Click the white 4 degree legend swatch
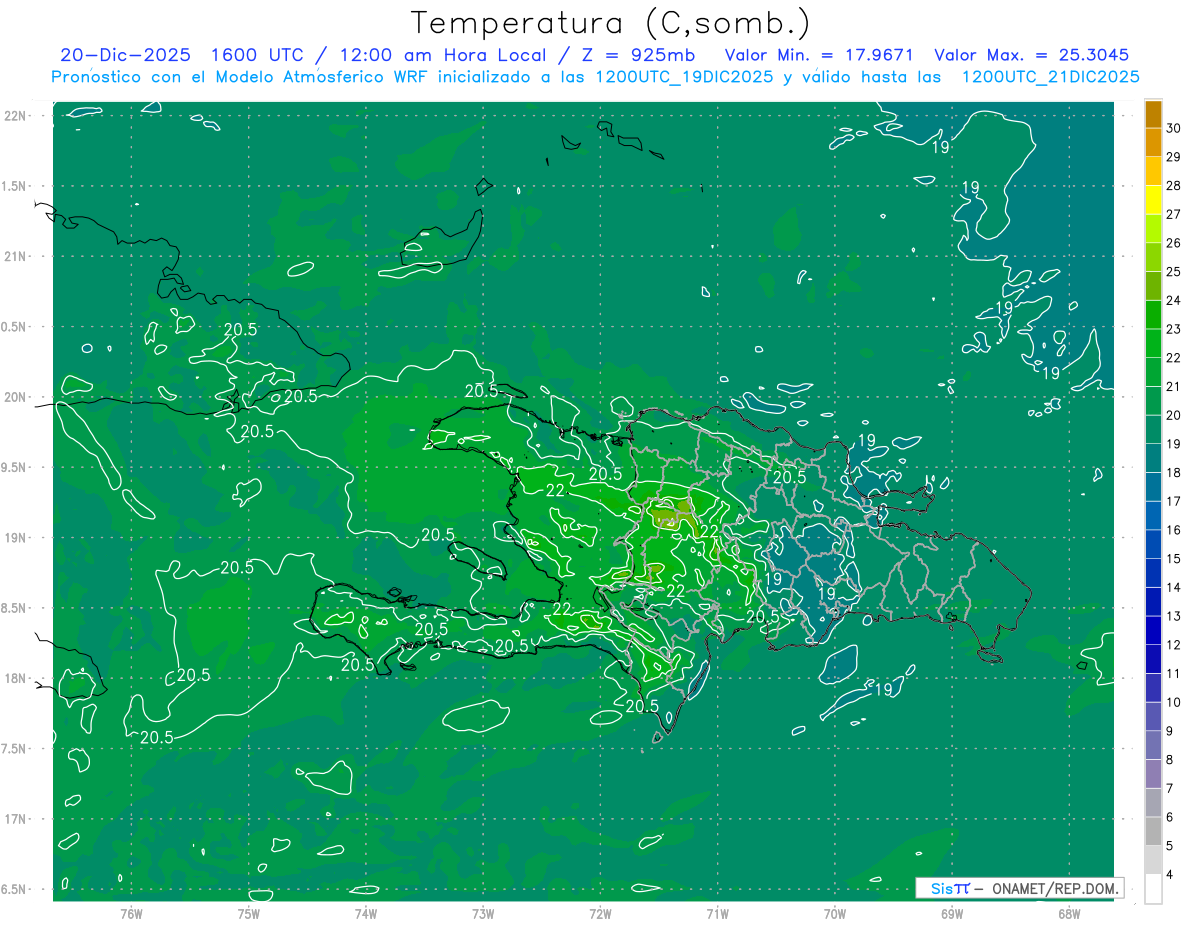This screenshot has width=1200, height=927. coord(1153,889)
